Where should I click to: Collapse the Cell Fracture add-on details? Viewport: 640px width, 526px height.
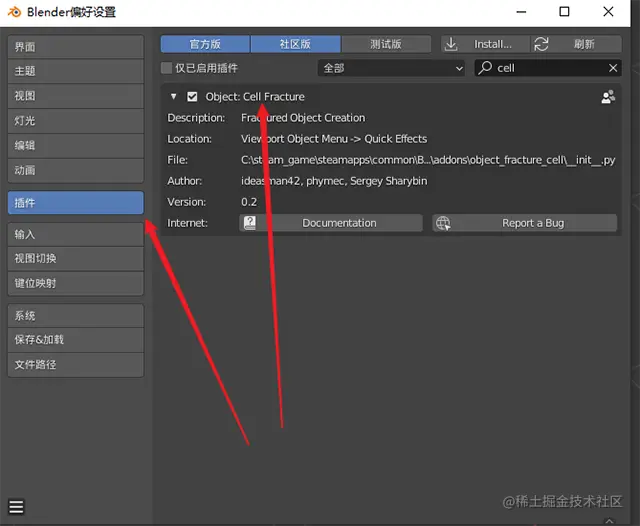coord(173,97)
